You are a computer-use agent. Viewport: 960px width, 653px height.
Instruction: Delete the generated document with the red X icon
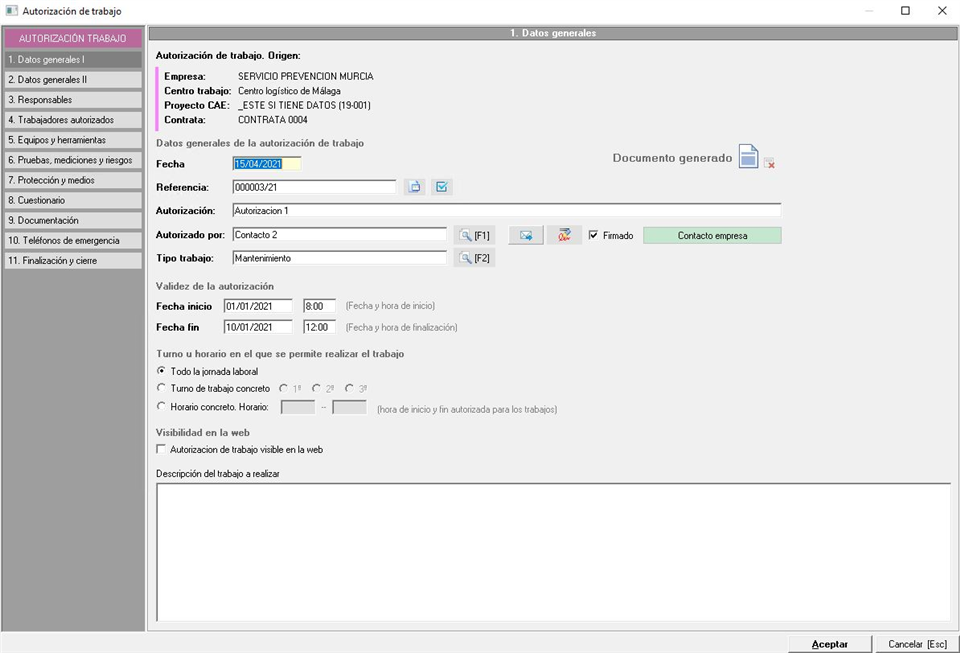coord(769,163)
